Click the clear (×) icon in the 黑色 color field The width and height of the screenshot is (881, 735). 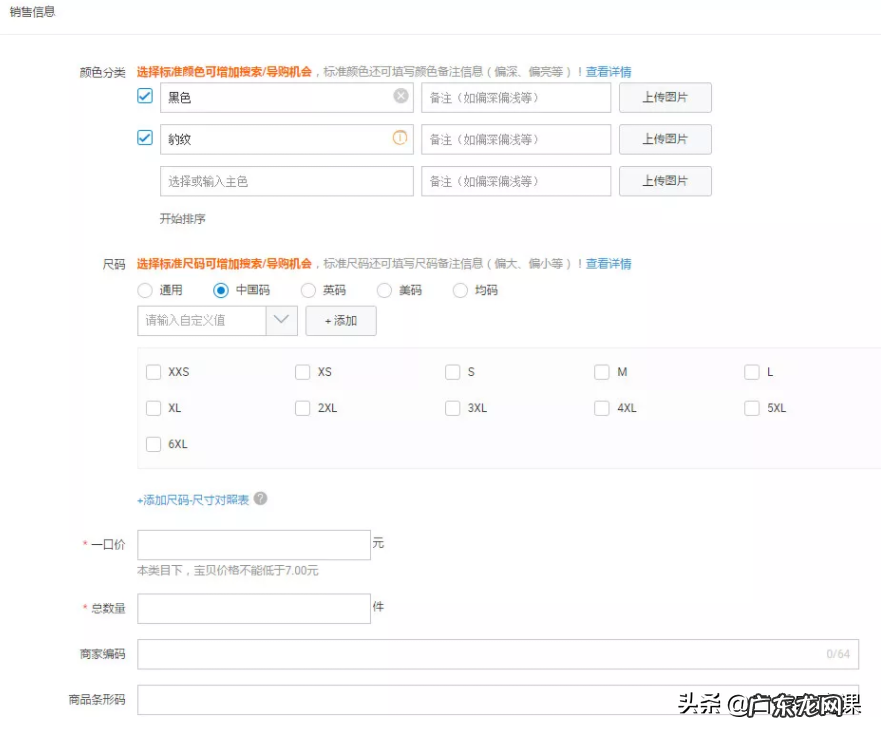pos(400,97)
